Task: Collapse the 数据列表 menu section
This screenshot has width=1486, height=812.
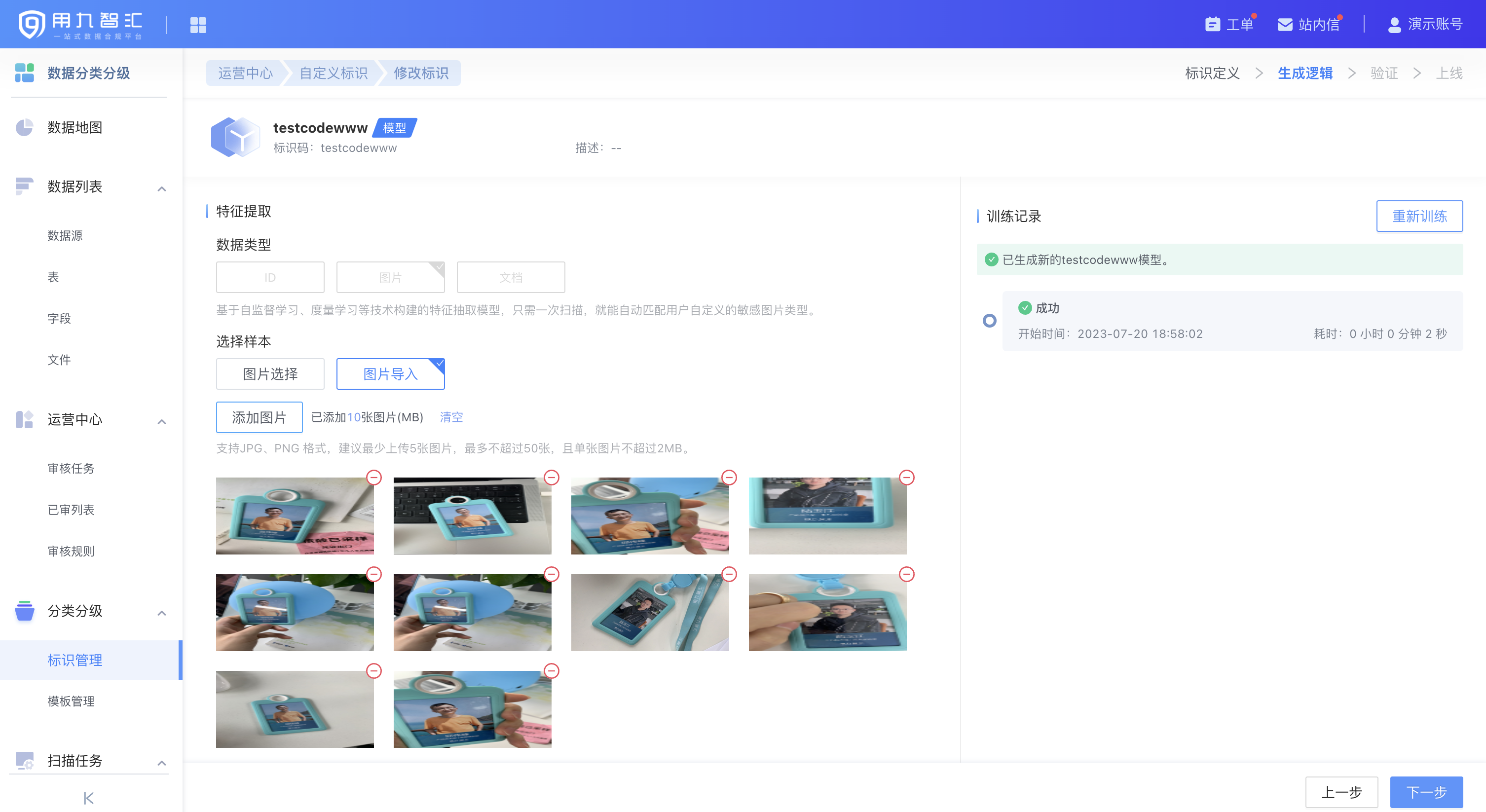Action: click(161, 188)
